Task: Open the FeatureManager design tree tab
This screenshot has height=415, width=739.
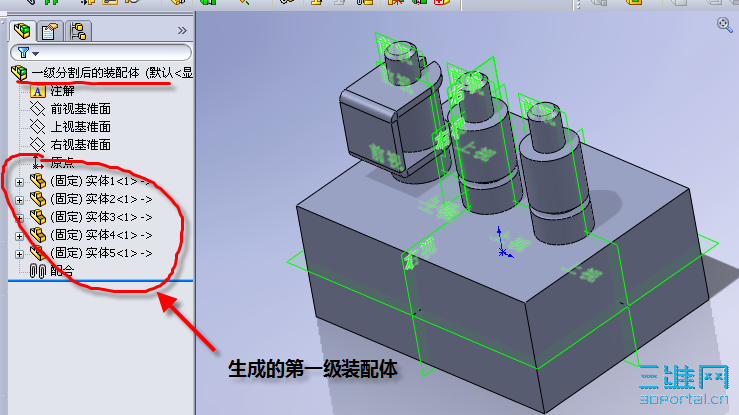Action: (22, 31)
